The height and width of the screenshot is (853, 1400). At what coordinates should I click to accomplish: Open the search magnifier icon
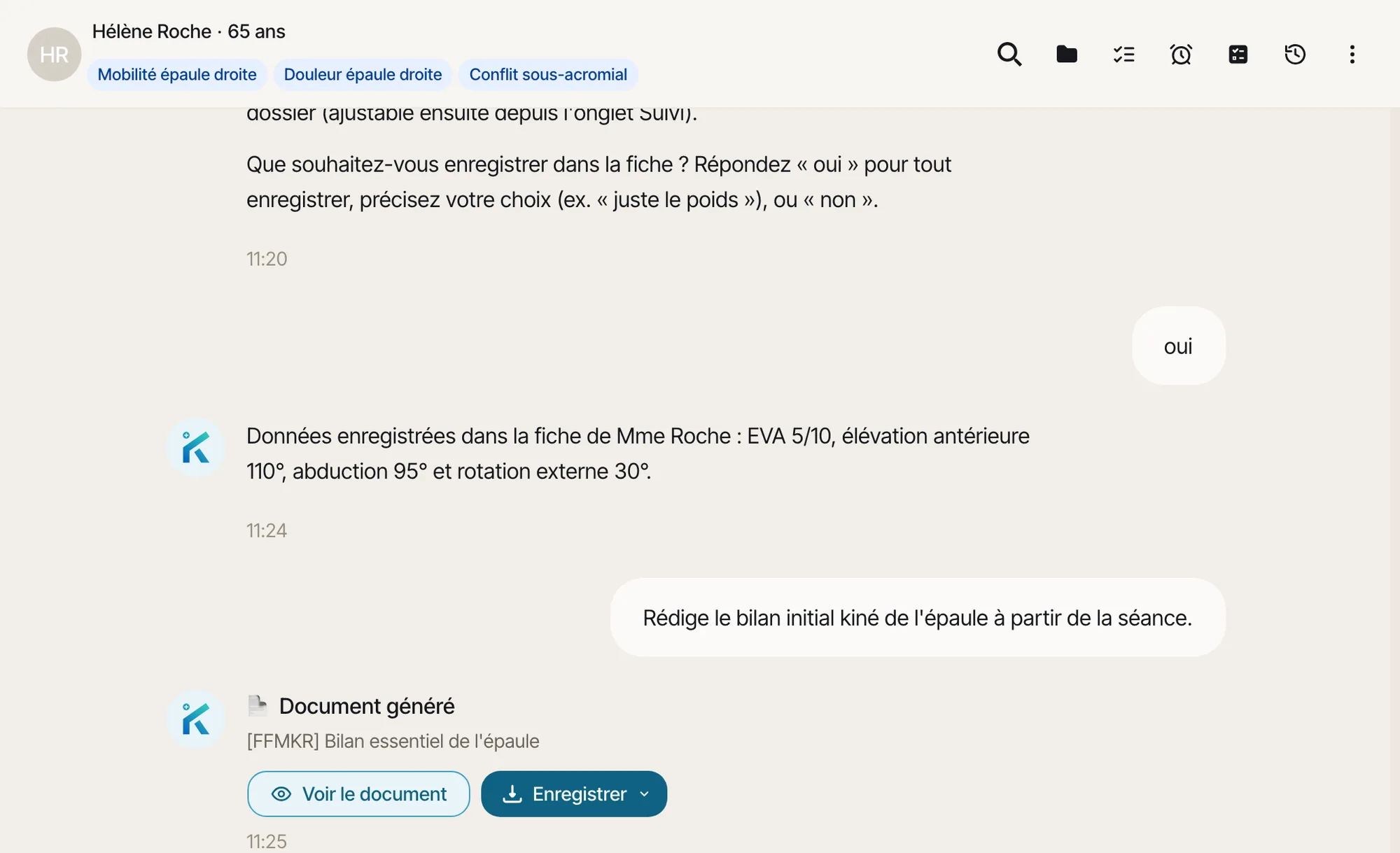(1009, 54)
